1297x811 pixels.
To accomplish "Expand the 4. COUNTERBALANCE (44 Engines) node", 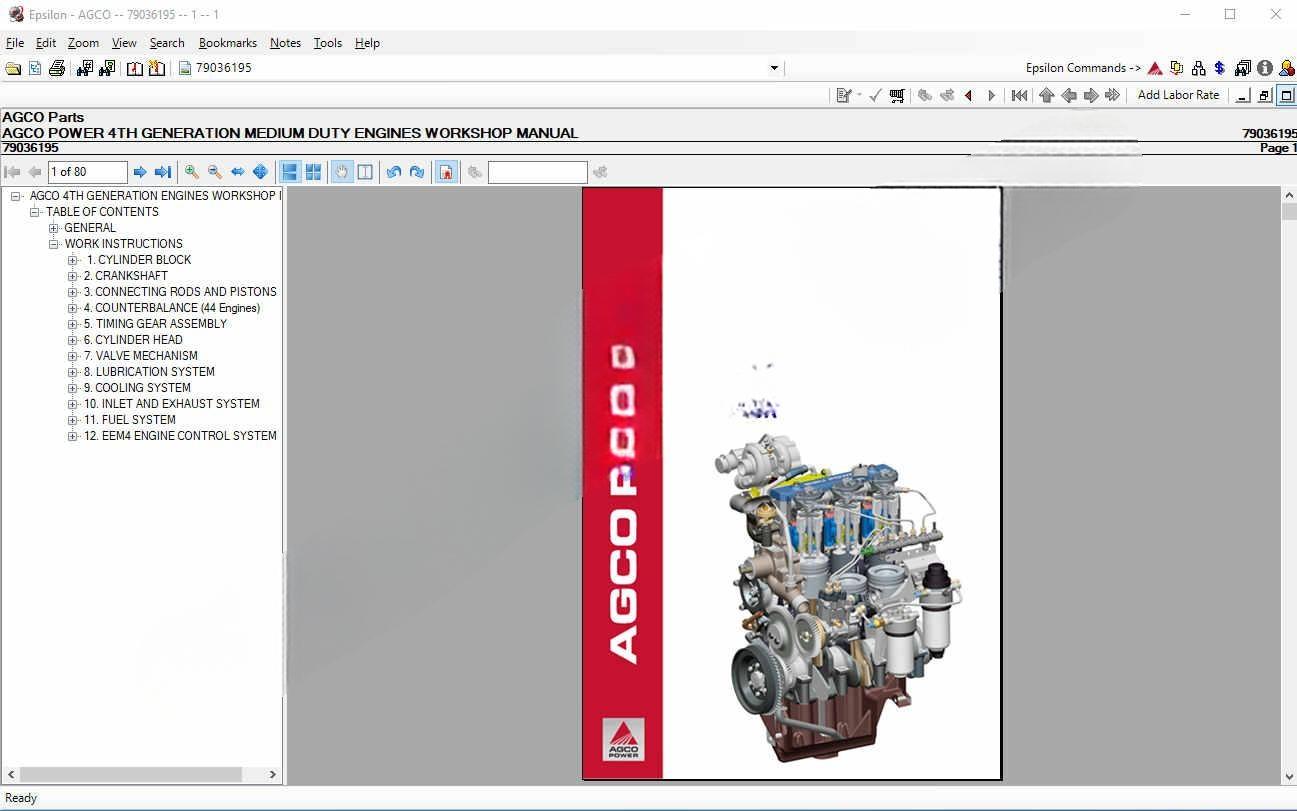I will point(73,308).
